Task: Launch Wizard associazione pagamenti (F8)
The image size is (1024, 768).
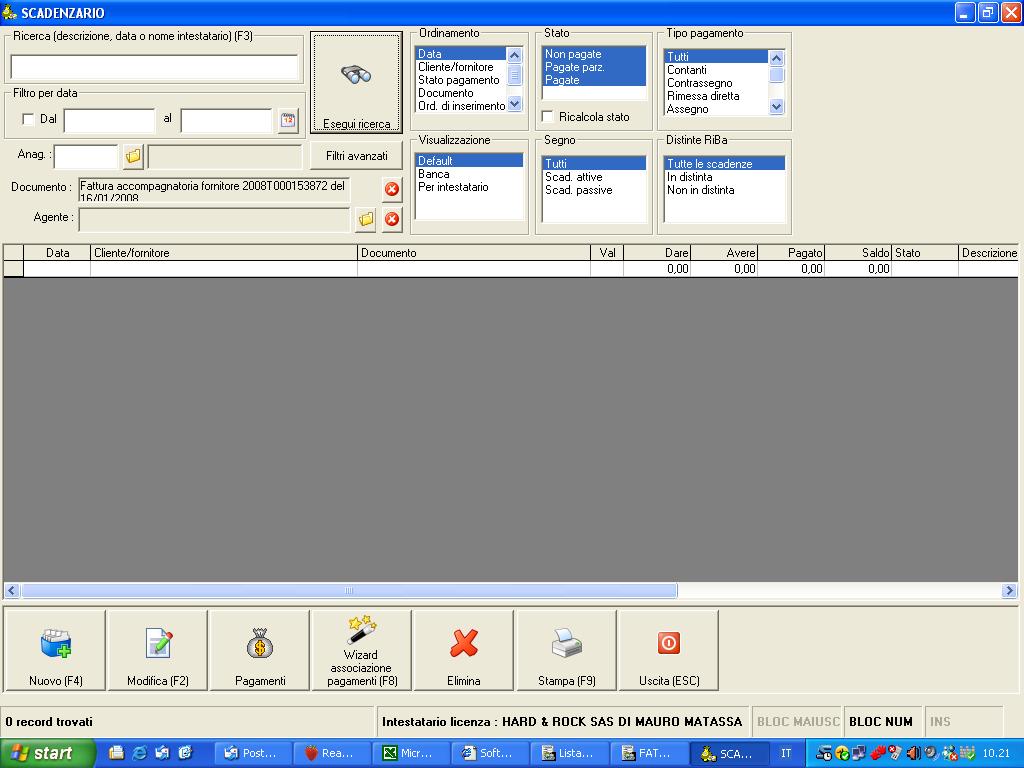Action: pyautogui.click(x=361, y=650)
